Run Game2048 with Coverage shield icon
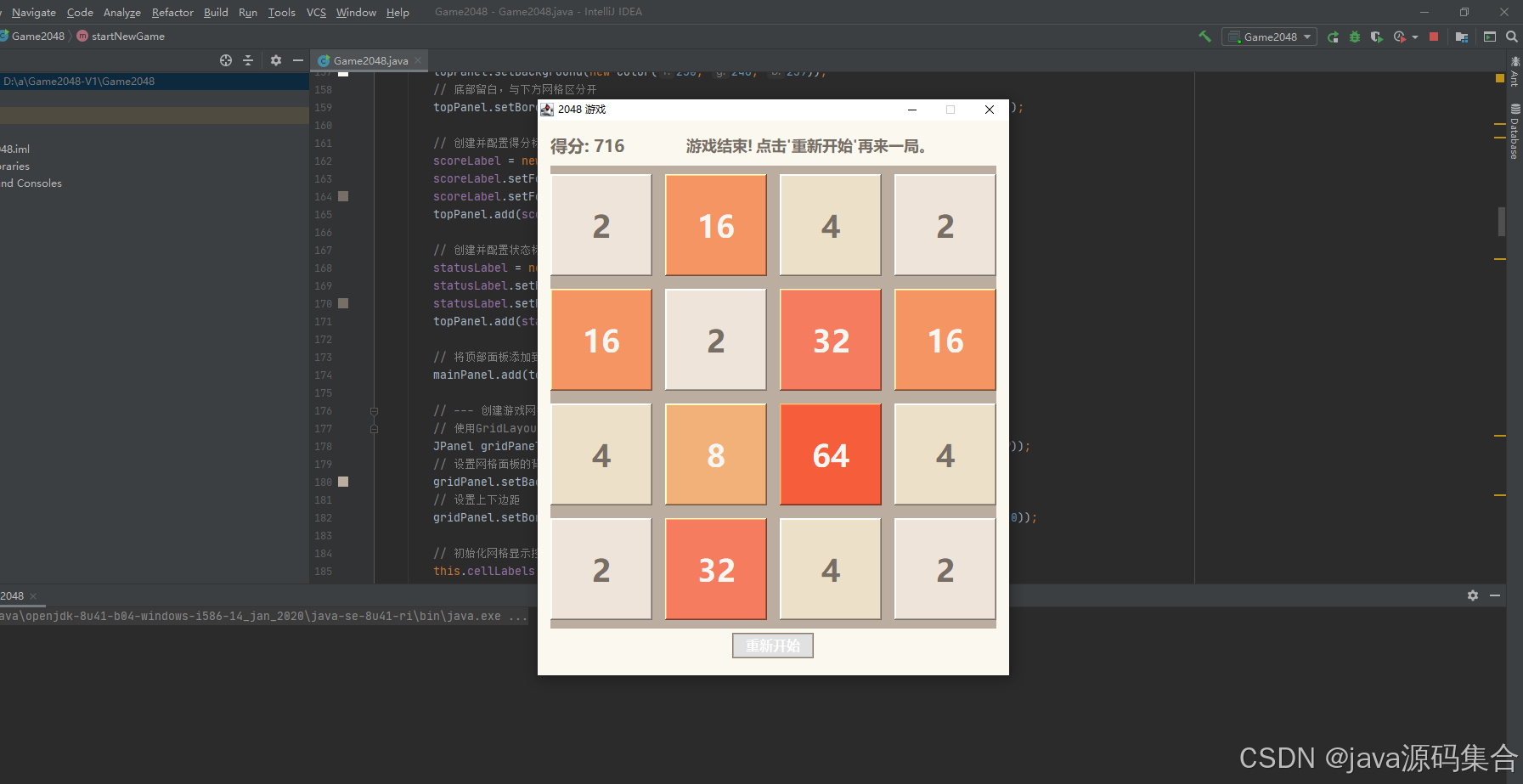The width and height of the screenshot is (1523, 784). 1377,37
